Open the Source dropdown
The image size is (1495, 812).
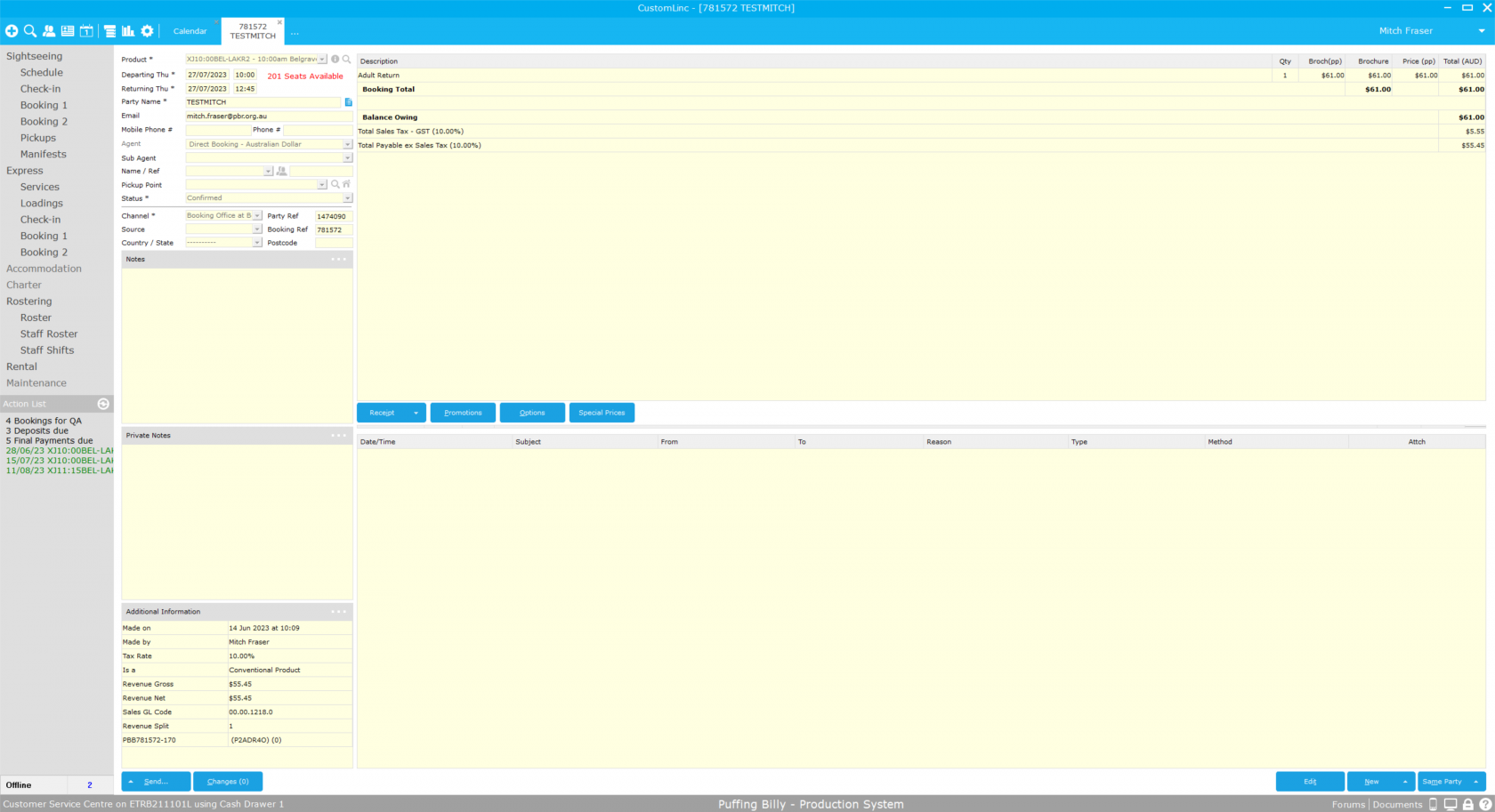(257, 229)
